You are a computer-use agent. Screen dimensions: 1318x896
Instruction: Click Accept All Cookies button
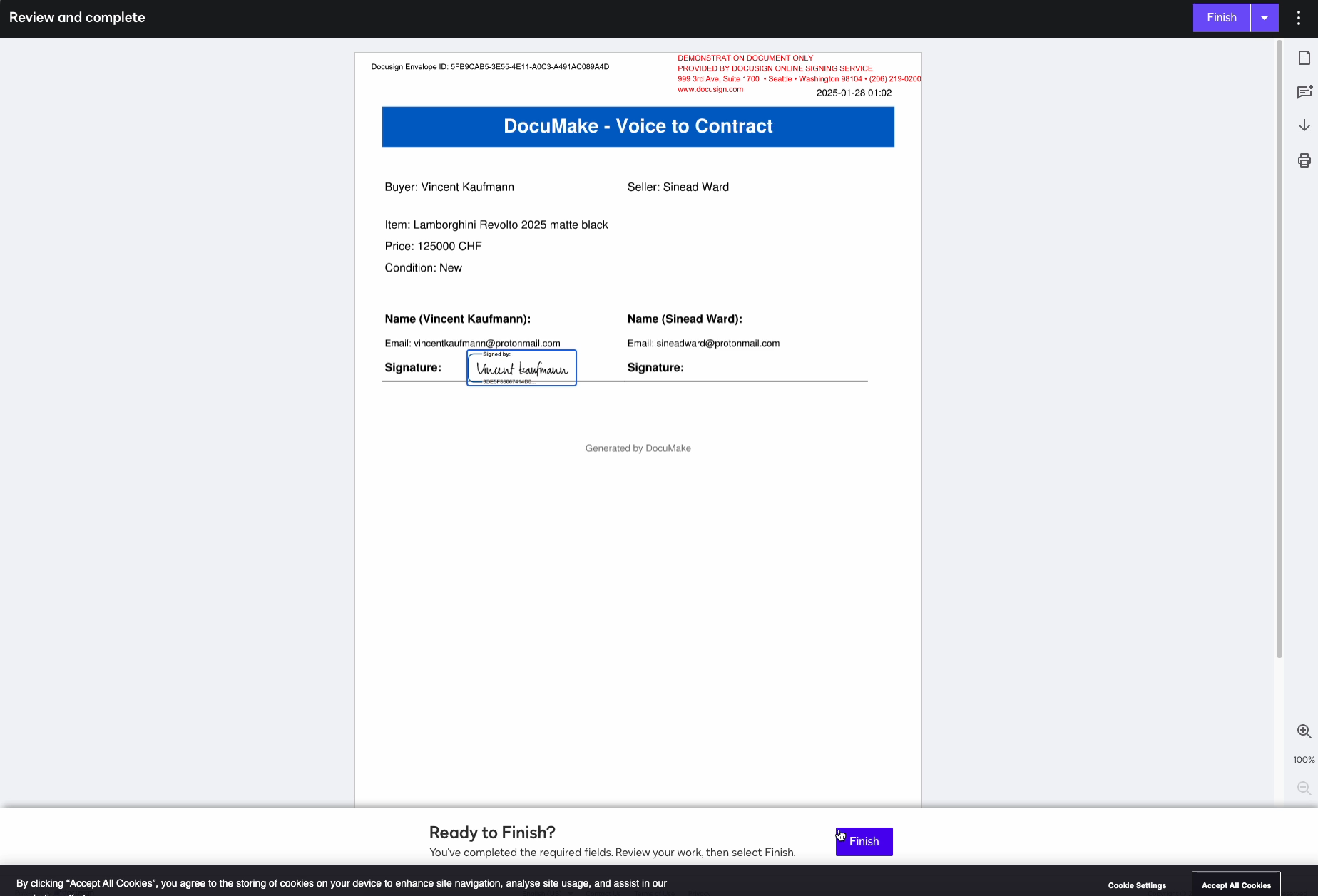(1236, 885)
